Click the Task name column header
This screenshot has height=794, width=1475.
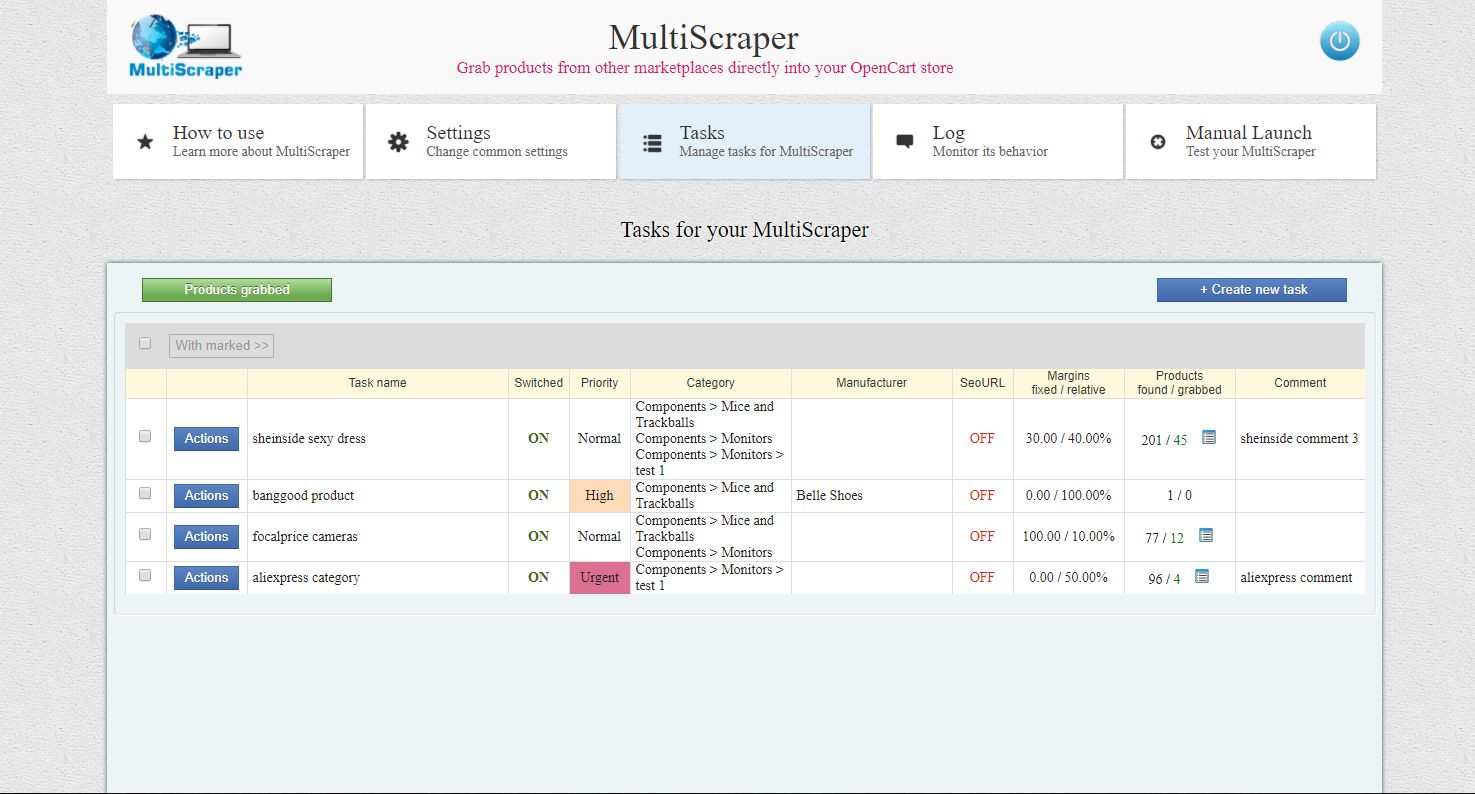(377, 383)
